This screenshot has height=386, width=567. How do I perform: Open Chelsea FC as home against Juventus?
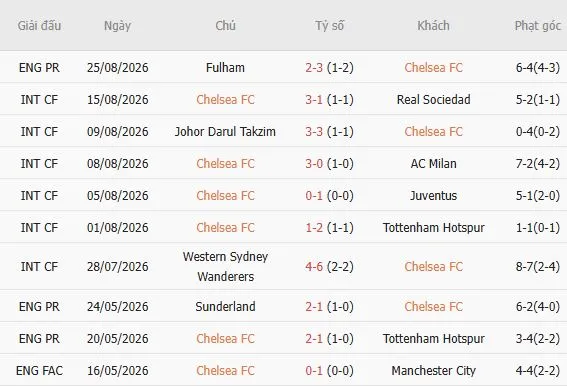(x=225, y=196)
